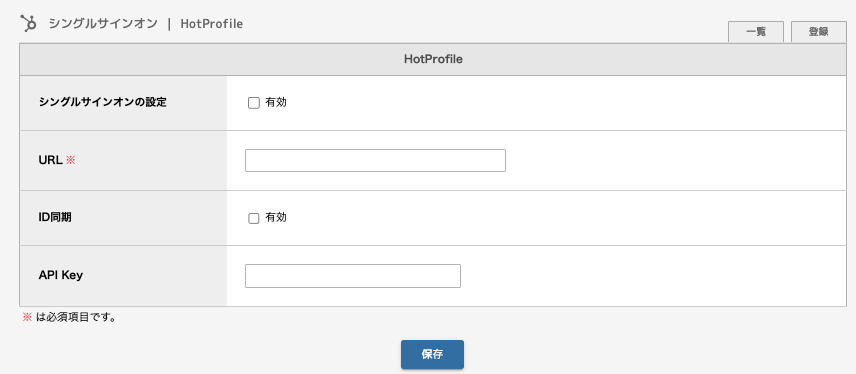856x374 pixels.
Task: Focus the URL input field
Action: coord(375,161)
